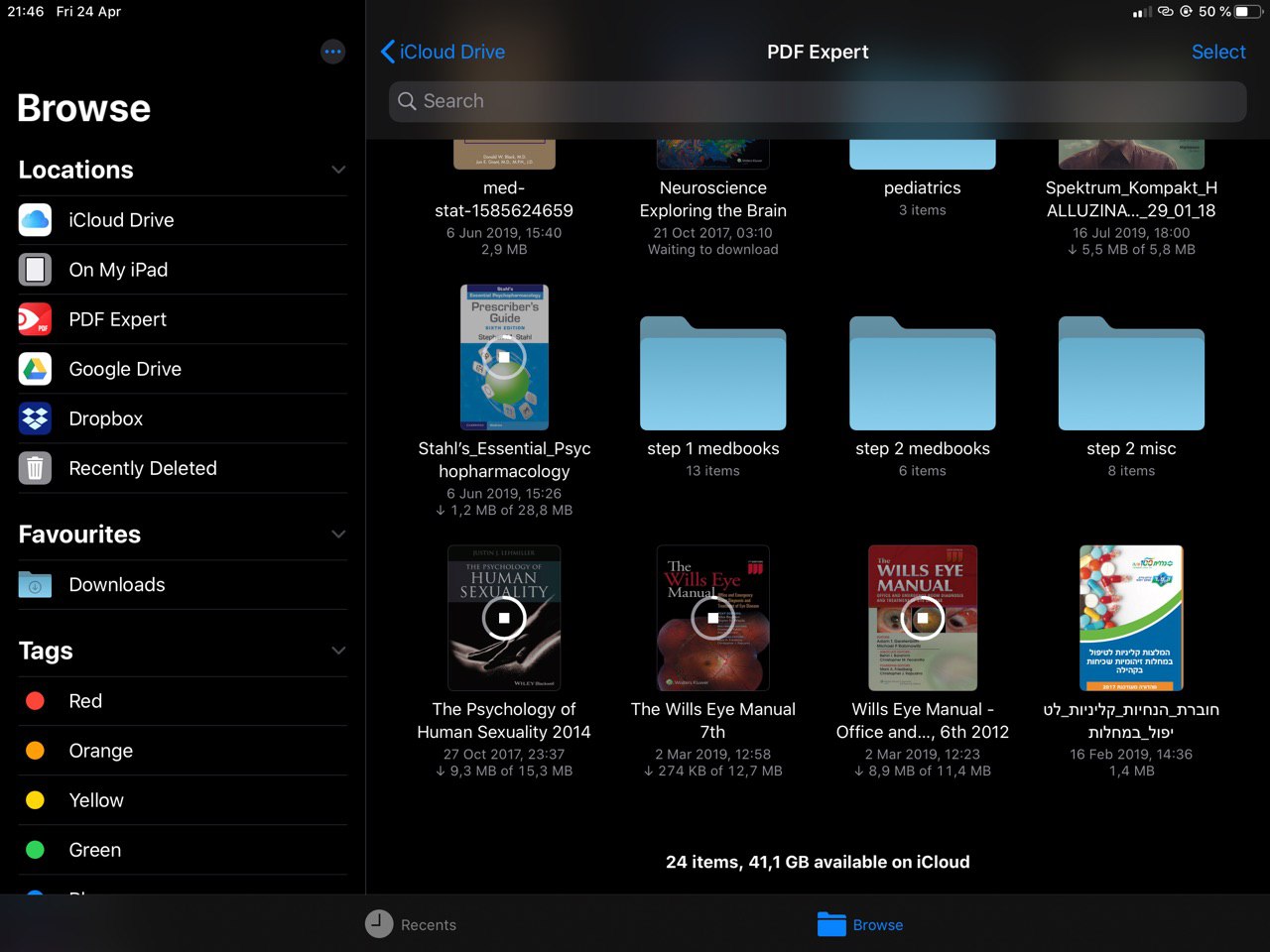Click the Dropbox icon
The height and width of the screenshot is (952, 1270).
click(35, 418)
